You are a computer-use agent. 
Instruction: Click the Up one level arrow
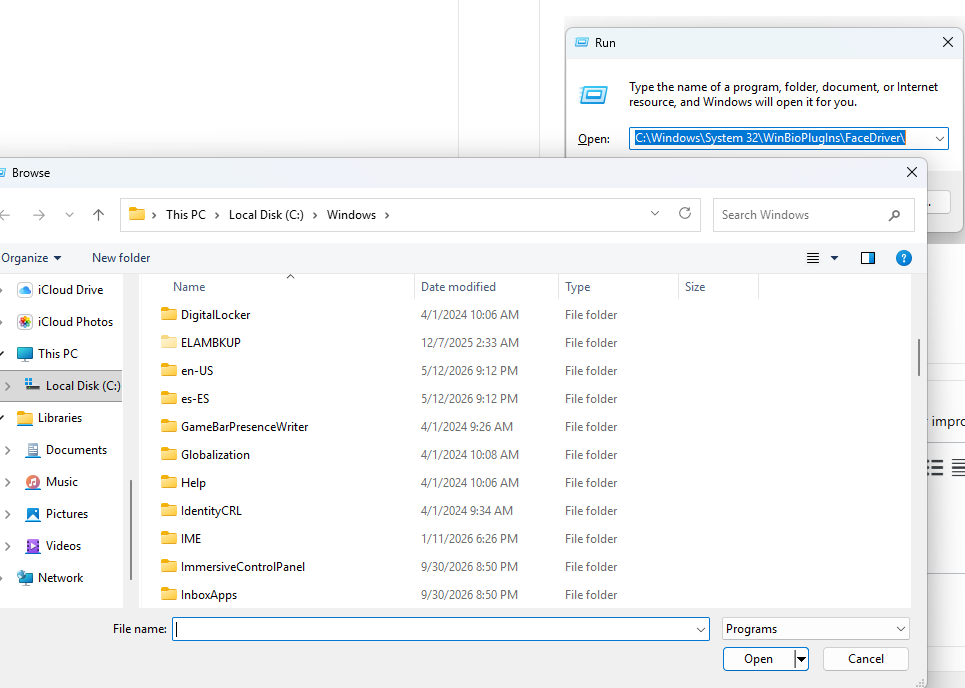click(x=98, y=215)
